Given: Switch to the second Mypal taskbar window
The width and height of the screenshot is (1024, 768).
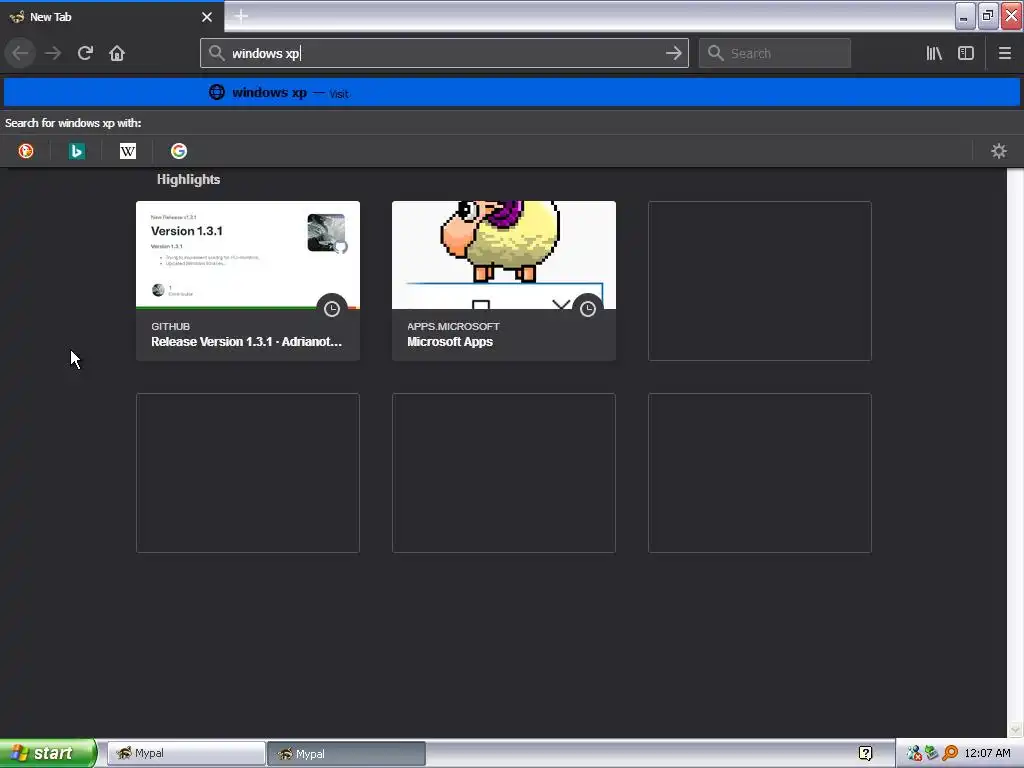Looking at the screenshot, I should (346, 754).
